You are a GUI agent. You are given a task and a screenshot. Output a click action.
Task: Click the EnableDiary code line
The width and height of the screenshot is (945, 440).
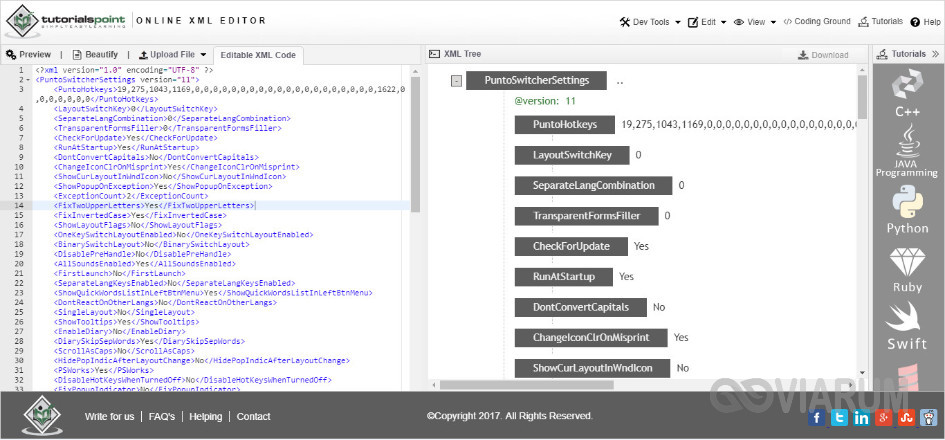pyautogui.click(x=119, y=332)
